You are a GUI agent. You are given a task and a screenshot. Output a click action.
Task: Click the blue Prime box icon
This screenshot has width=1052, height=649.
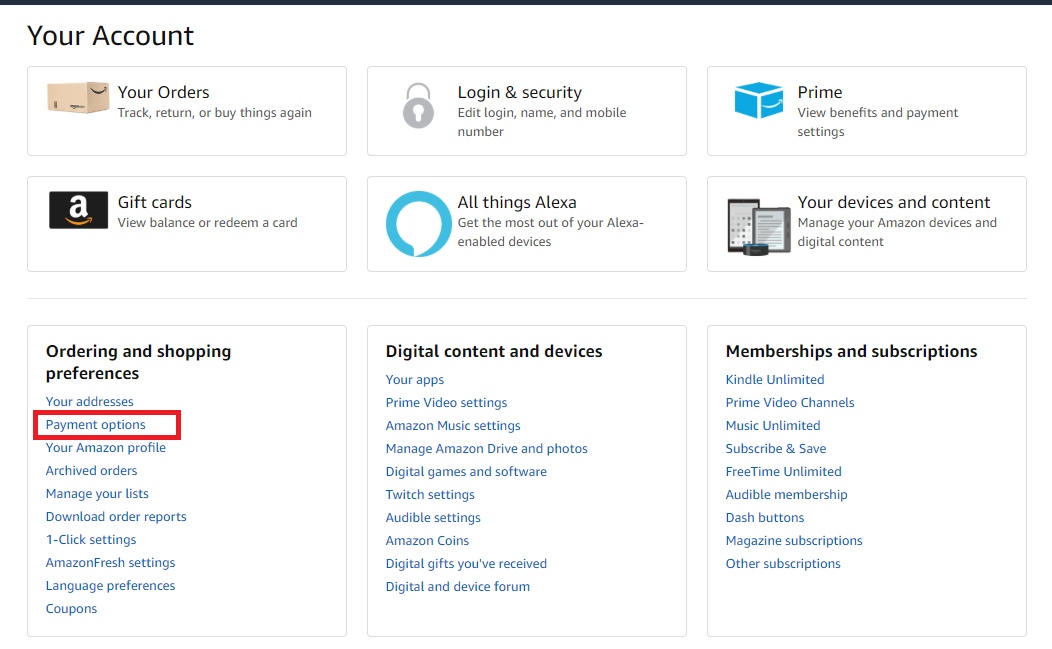758,101
